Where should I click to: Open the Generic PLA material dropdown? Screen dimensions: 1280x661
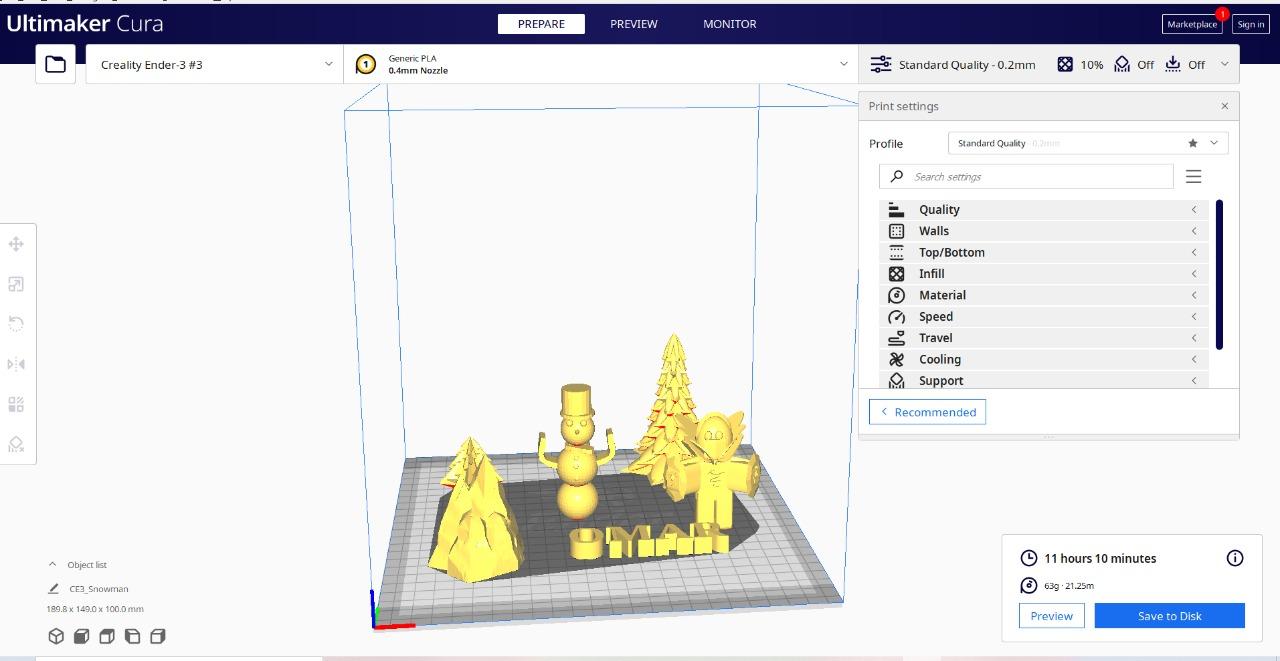click(x=601, y=64)
